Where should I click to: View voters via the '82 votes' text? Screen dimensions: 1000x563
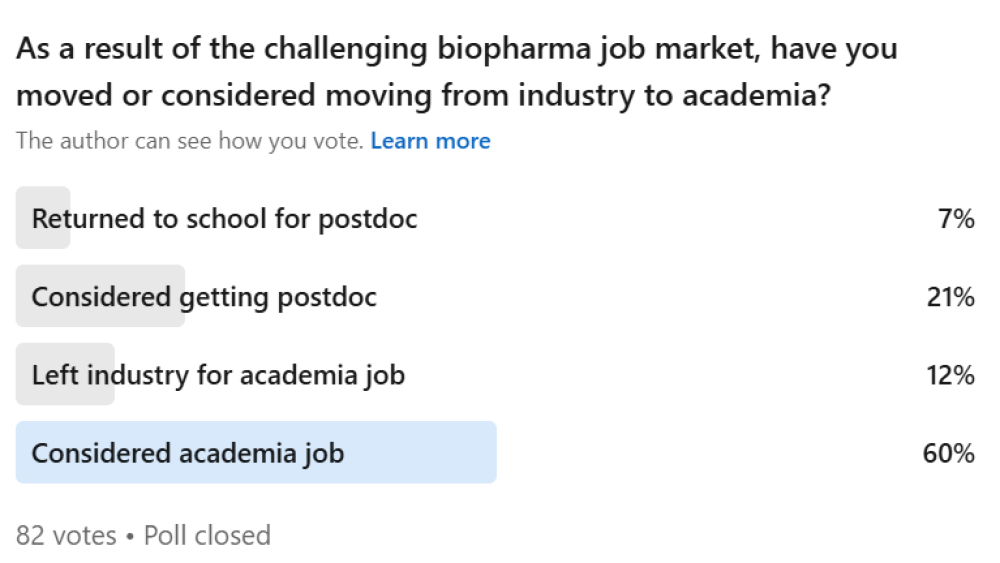[66, 535]
